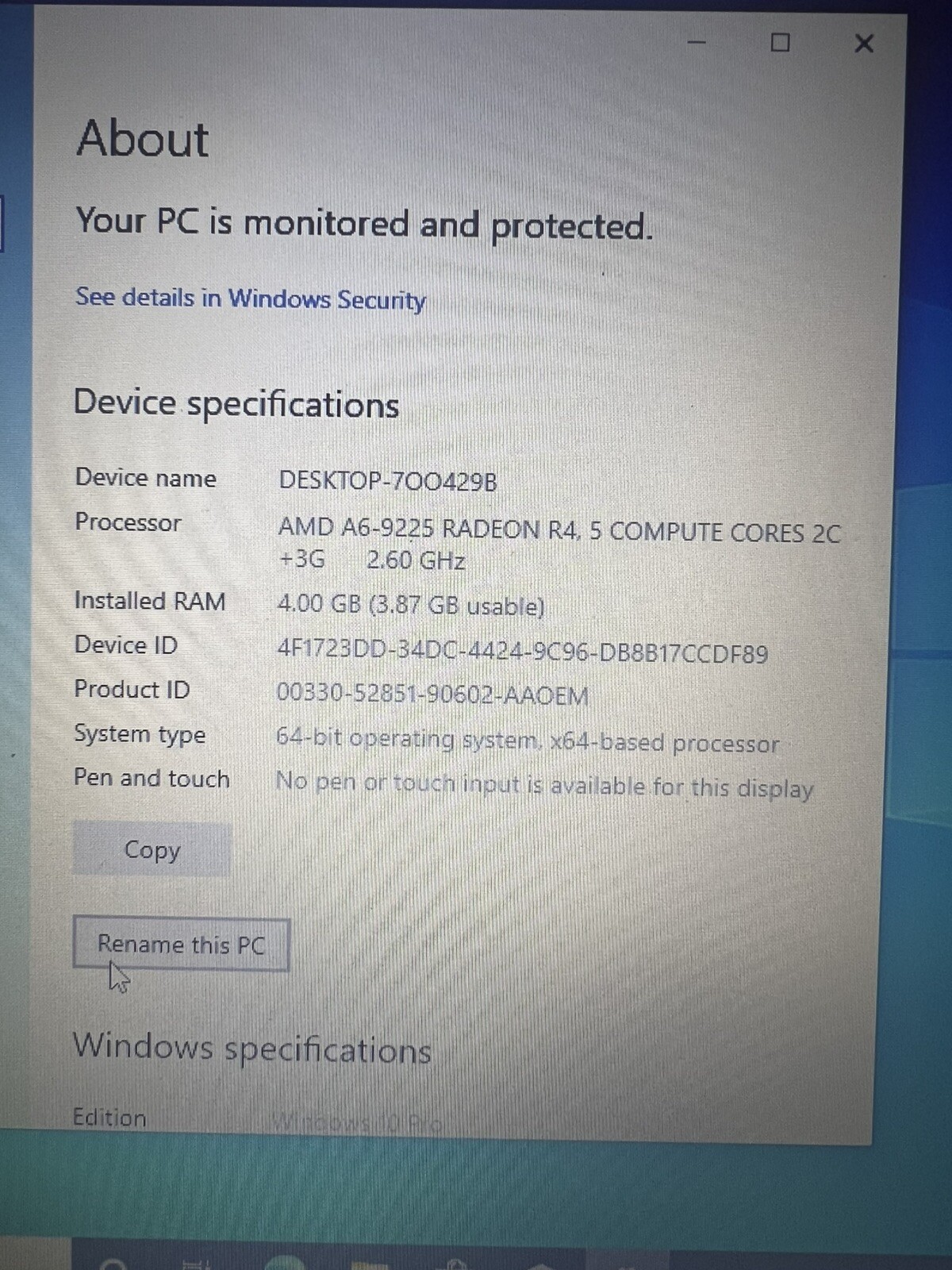Click the Device ID value string
952x1270 pixels.
(523, 652)
